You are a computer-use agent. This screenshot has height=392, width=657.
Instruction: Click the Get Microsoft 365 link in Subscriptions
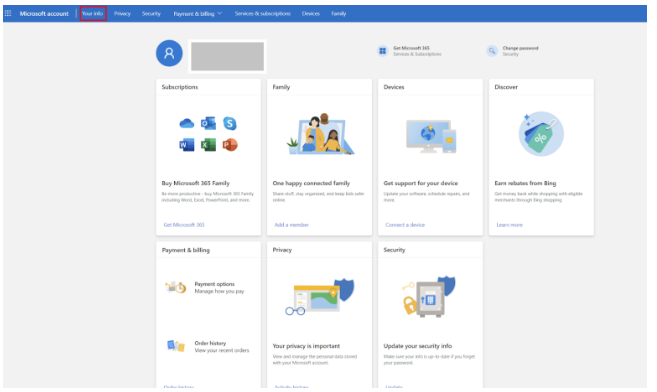184,225
